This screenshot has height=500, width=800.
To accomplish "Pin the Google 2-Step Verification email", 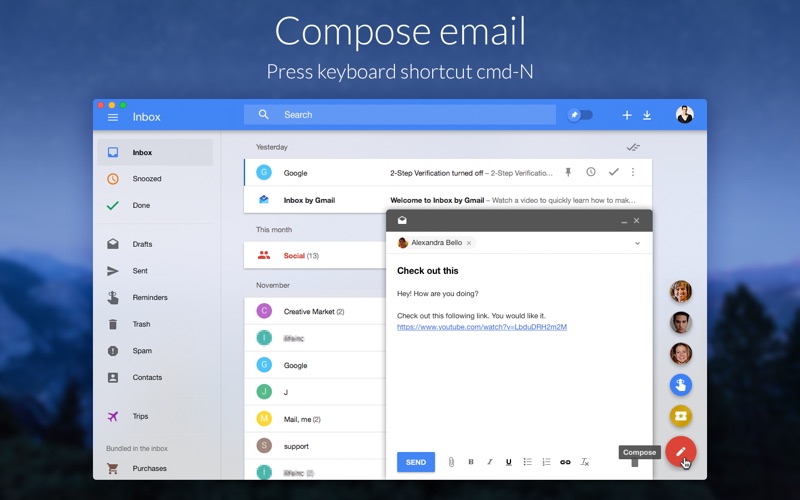I will click(x=568, y=172).
